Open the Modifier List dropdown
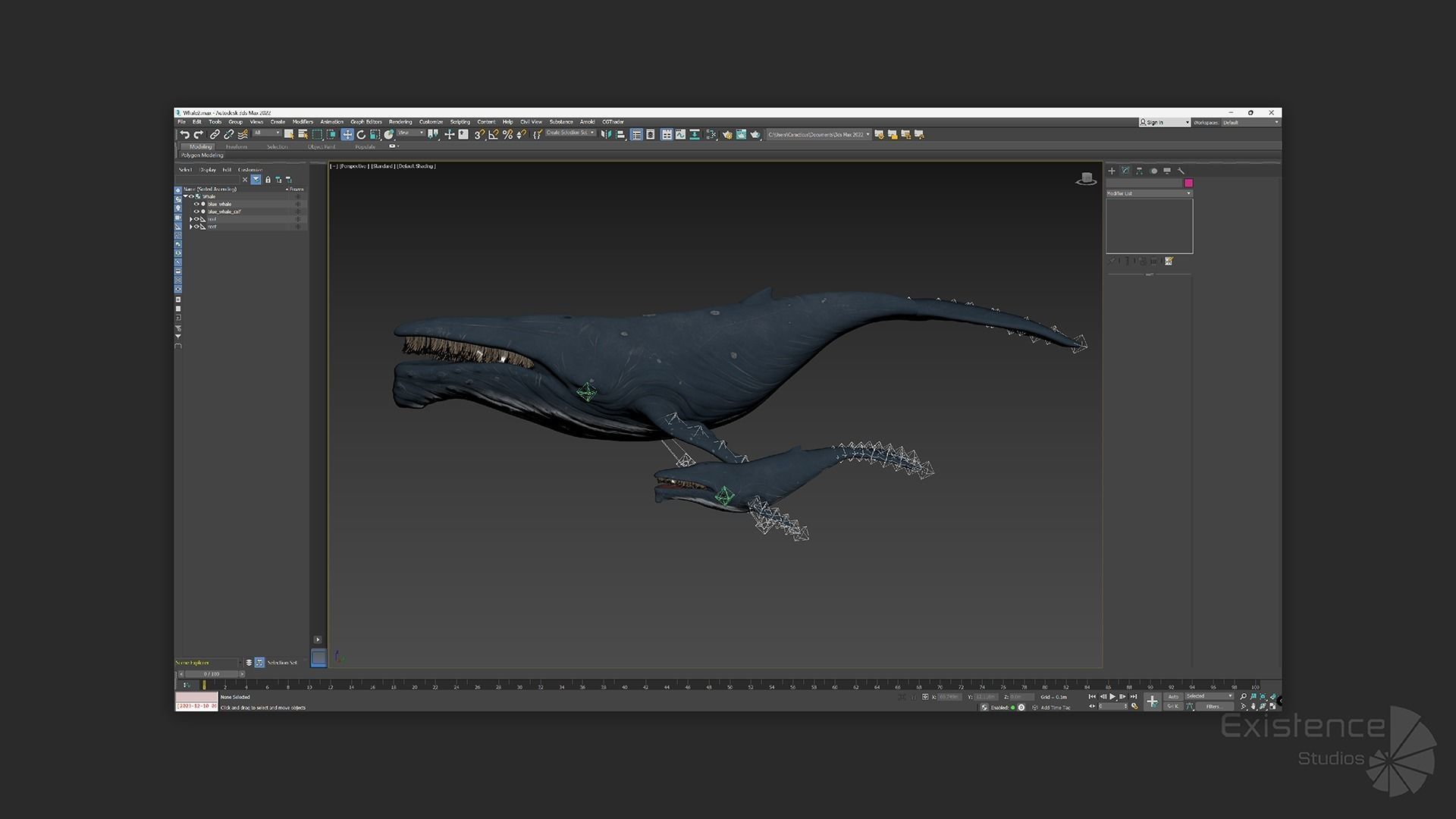The width and height of the screenshot is (1456, 819). (x=1149, y=193)
